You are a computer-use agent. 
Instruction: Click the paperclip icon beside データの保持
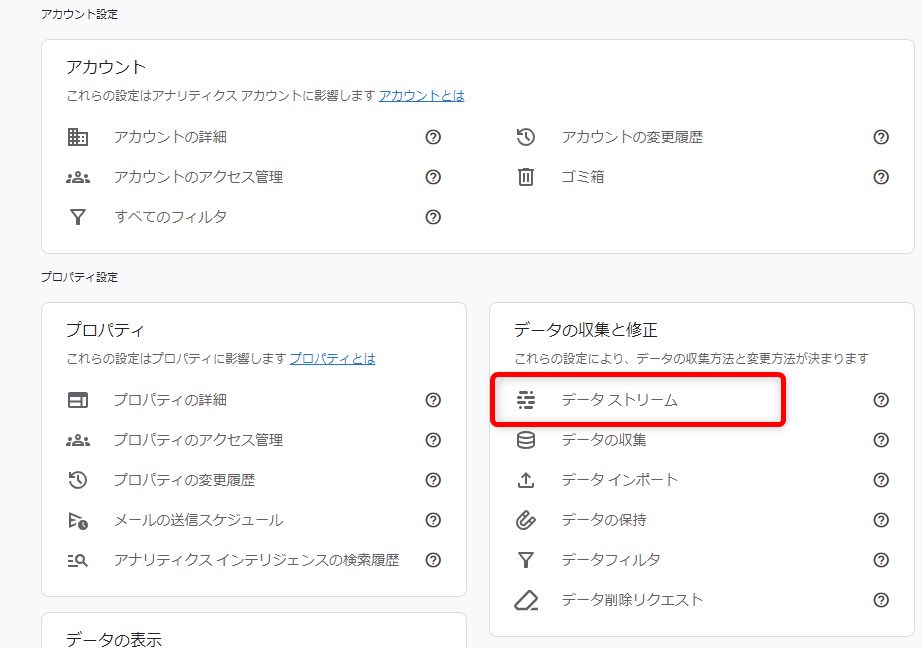click(526, 520)
